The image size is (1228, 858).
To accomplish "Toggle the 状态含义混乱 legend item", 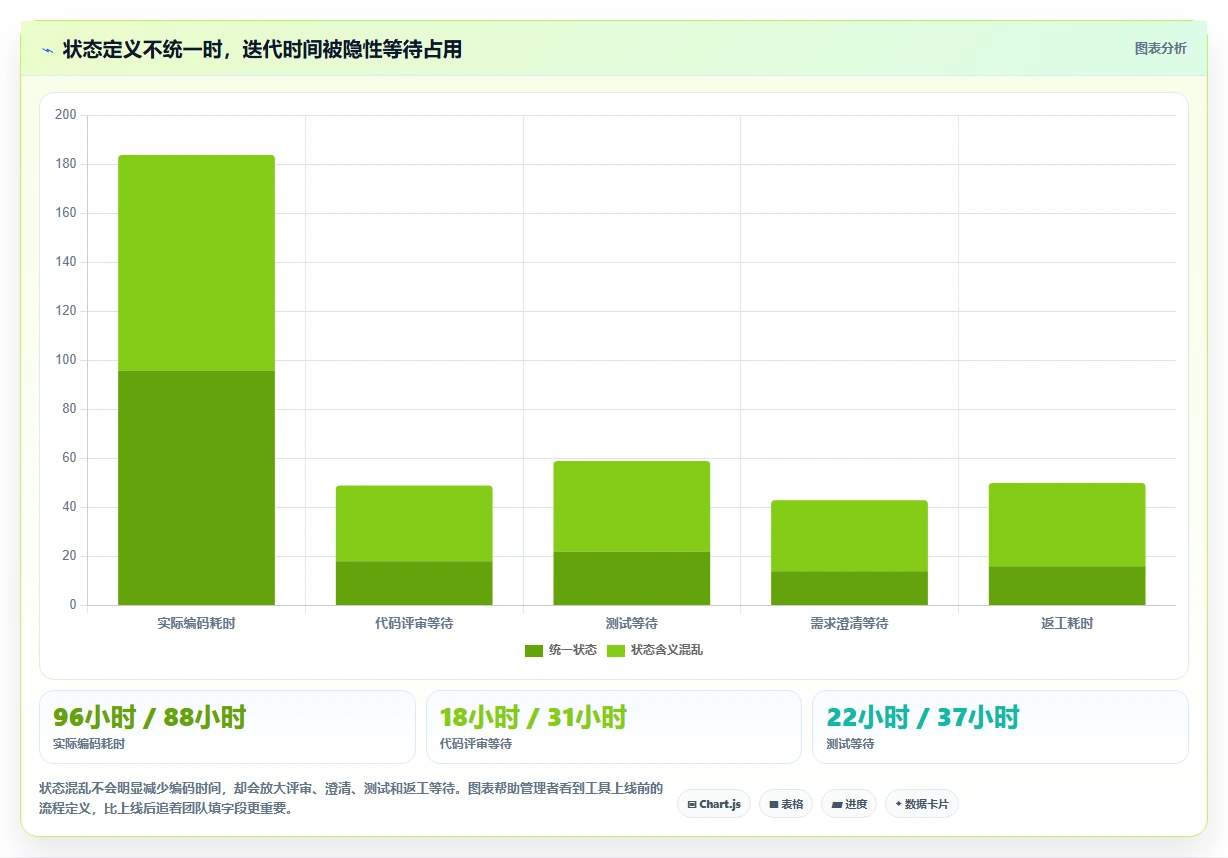I will click(x=655, y=650).
